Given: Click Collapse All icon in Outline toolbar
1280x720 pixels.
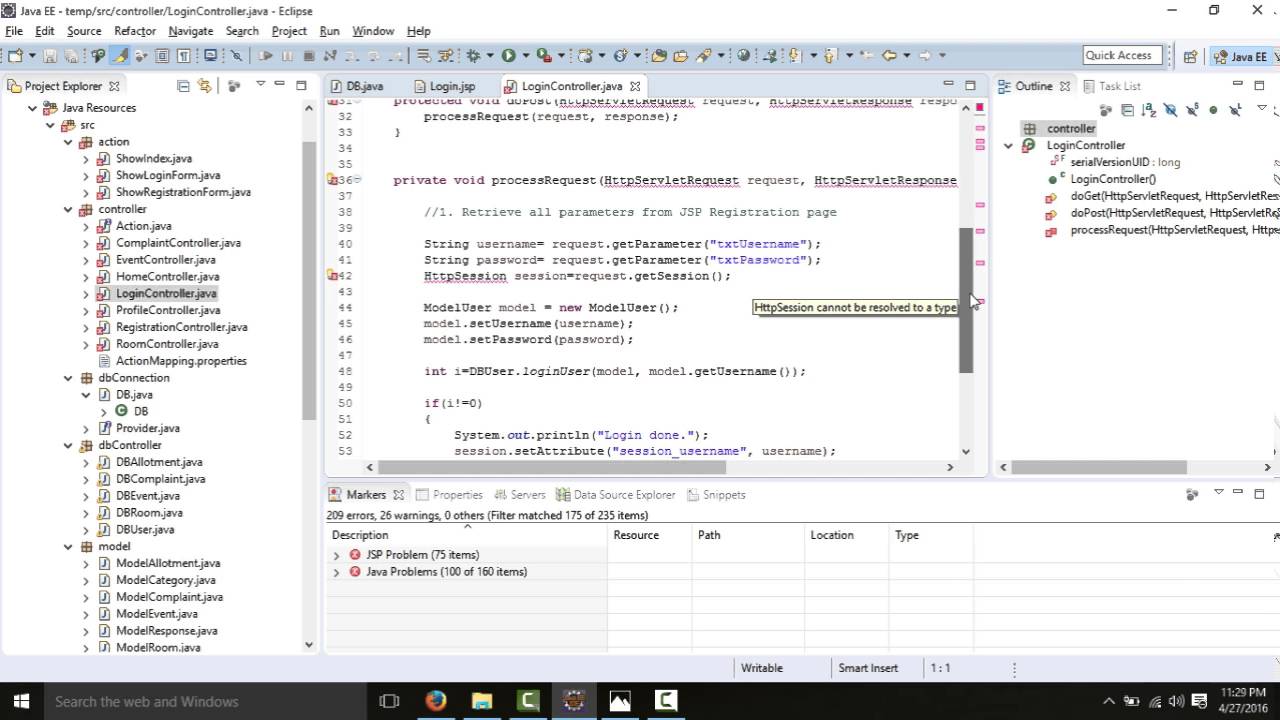Looking at the screenshot, I should click(1127, 110).
